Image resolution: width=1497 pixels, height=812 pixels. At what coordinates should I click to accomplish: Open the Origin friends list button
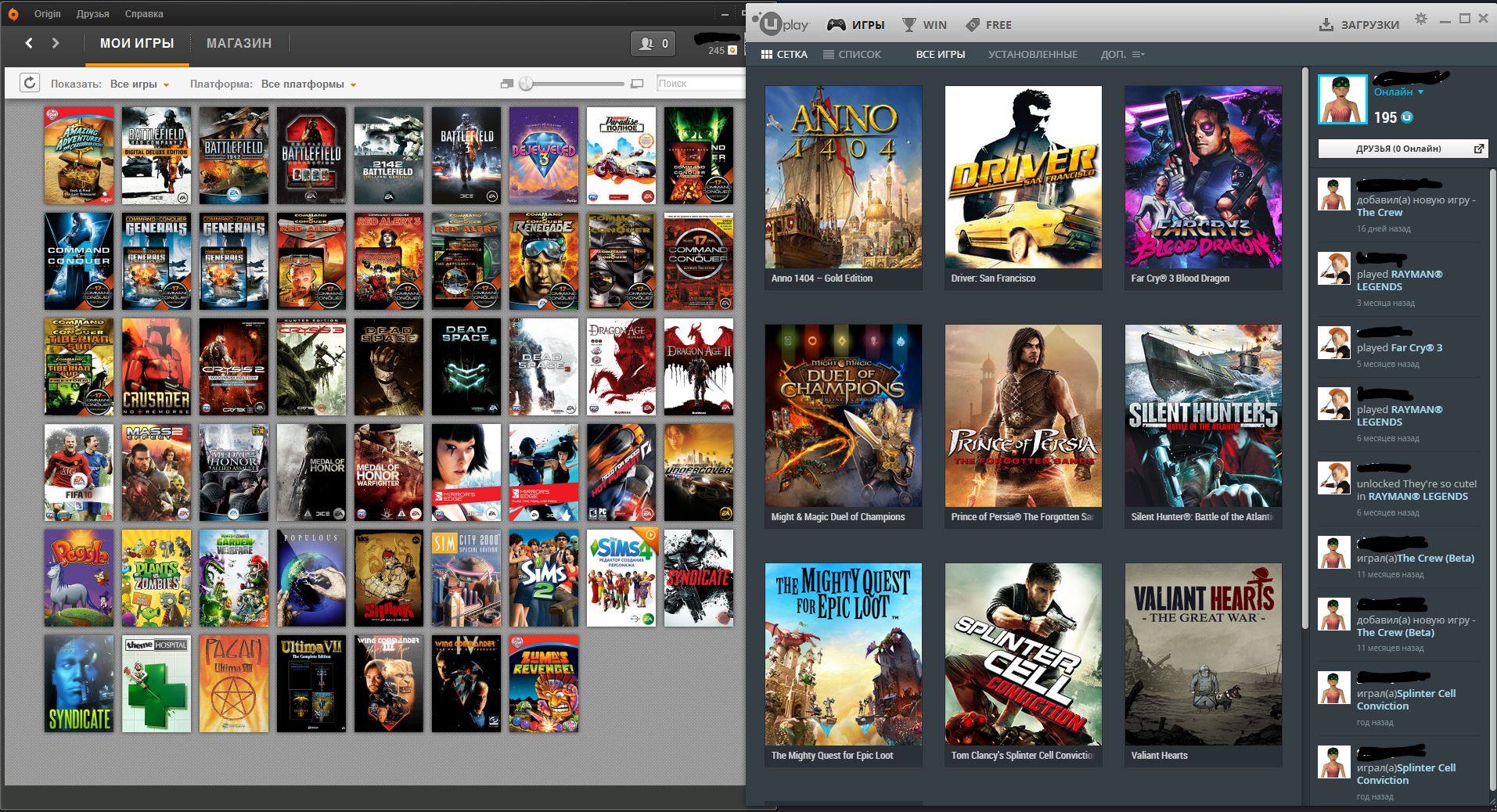[653, 44]
